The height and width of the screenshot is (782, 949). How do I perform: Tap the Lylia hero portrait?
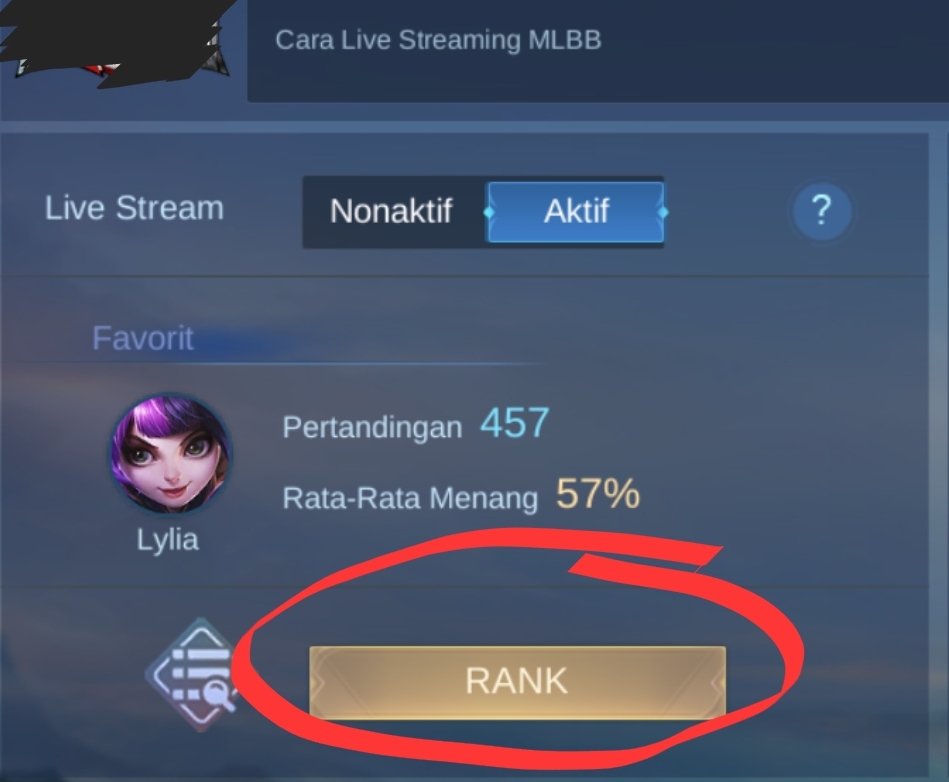[x=170, y=454]
